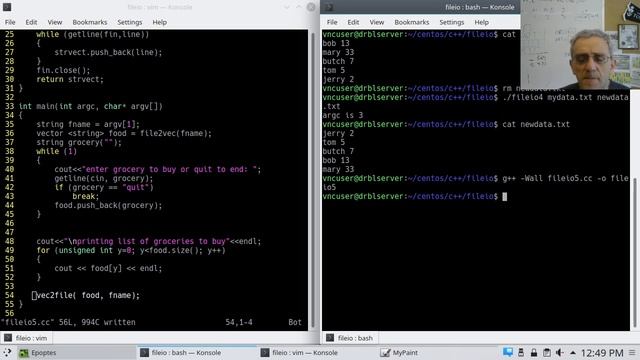Click line 54 'vec2file( food, fname);' in vim
This screenshot has height=360, width=640.
pyautogui.click(x=88, y=295)
